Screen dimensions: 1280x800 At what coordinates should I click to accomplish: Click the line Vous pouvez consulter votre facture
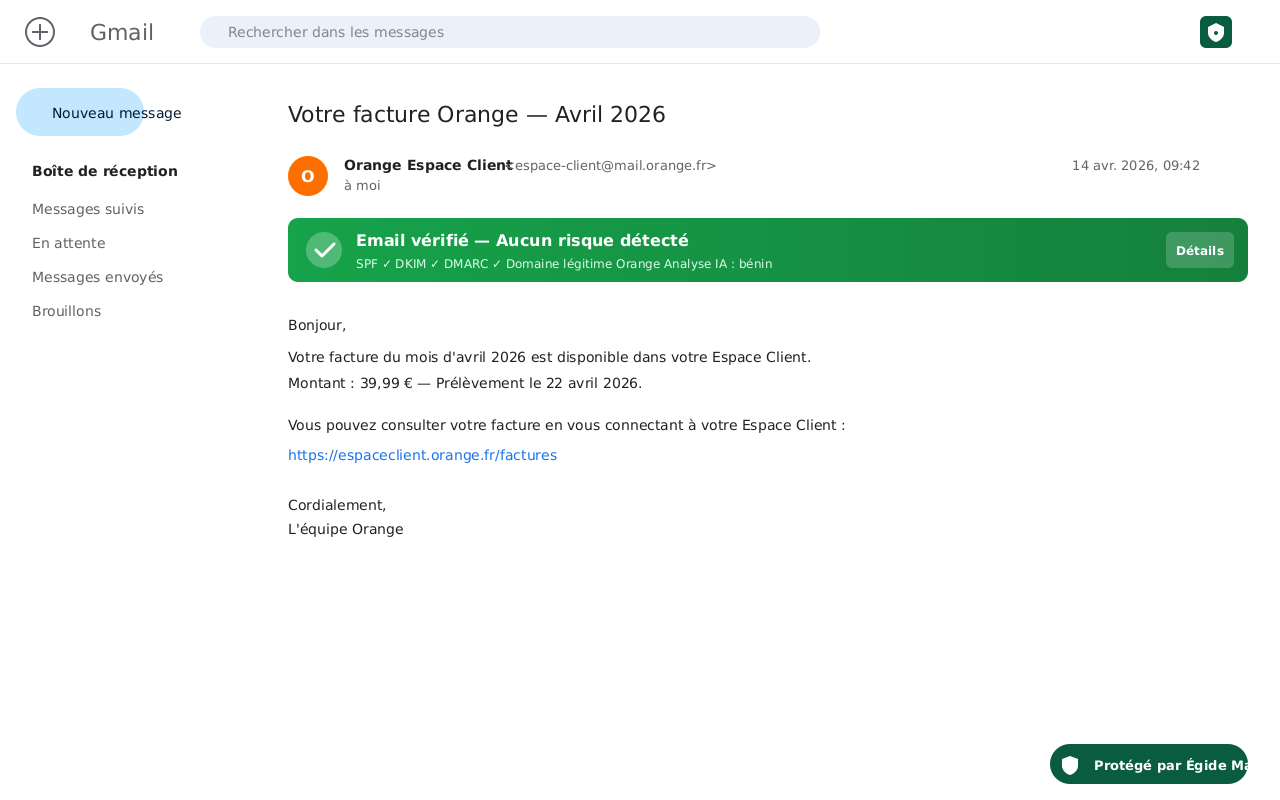tap(566, 425)
